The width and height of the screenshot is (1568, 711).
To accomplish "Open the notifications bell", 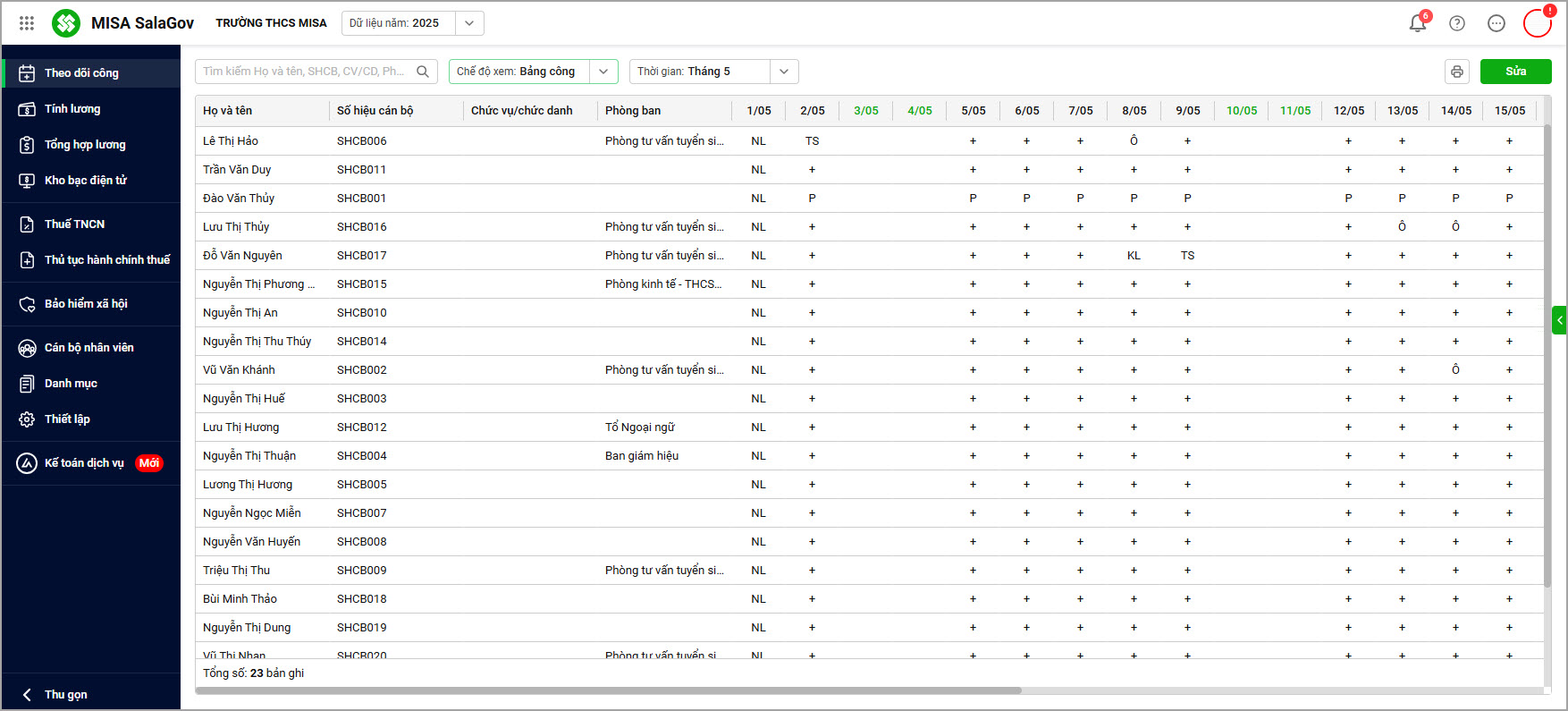I will [1417, 23].
